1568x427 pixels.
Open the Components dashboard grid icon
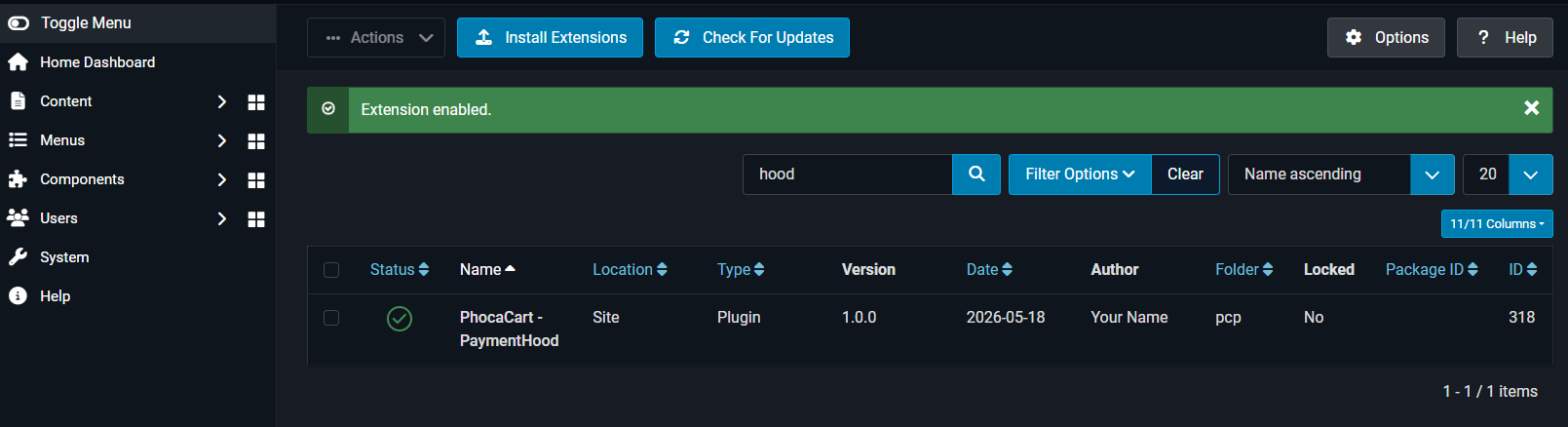tap(256, 180)
